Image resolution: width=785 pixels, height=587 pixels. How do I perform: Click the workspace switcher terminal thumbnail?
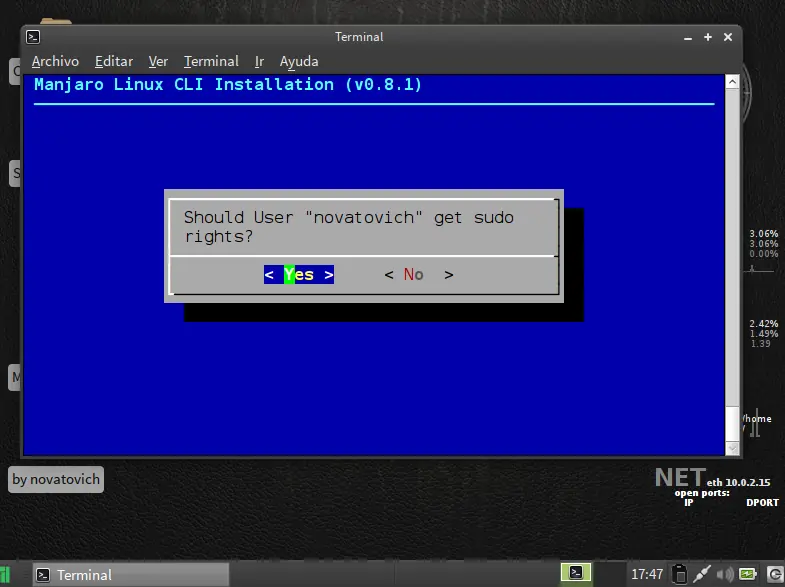(x=576, y=572)
